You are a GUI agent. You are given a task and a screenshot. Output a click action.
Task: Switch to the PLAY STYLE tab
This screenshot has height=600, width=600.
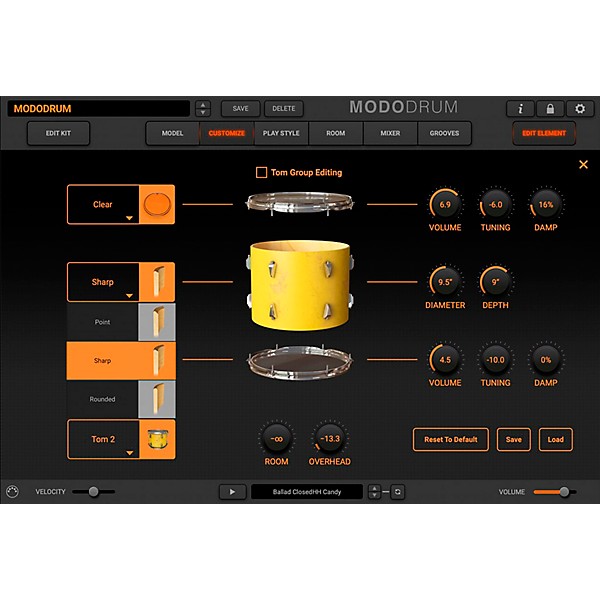click(x=281, y=133)
